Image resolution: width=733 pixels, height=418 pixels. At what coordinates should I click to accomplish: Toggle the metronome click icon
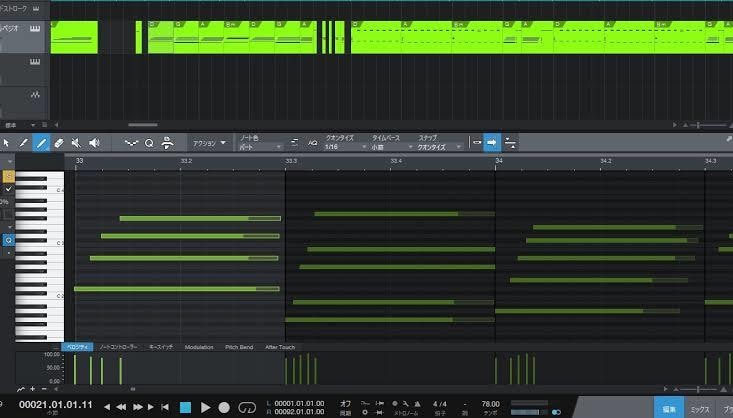click(x=395, y=404)
